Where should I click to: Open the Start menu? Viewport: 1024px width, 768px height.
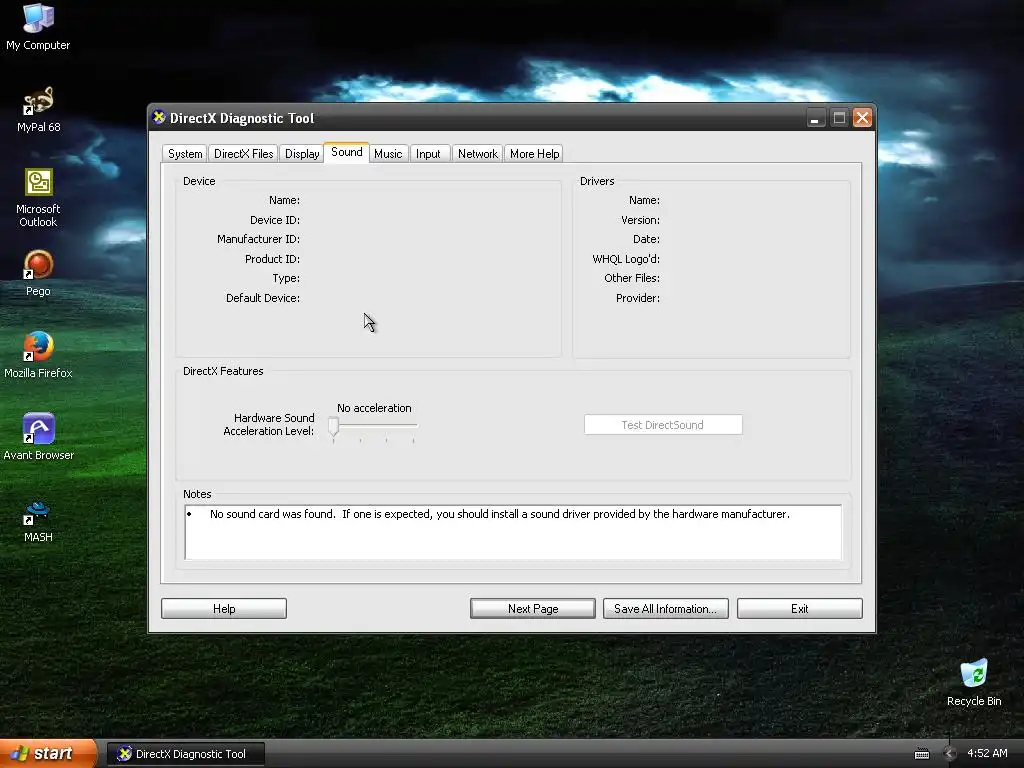[48, 753]
